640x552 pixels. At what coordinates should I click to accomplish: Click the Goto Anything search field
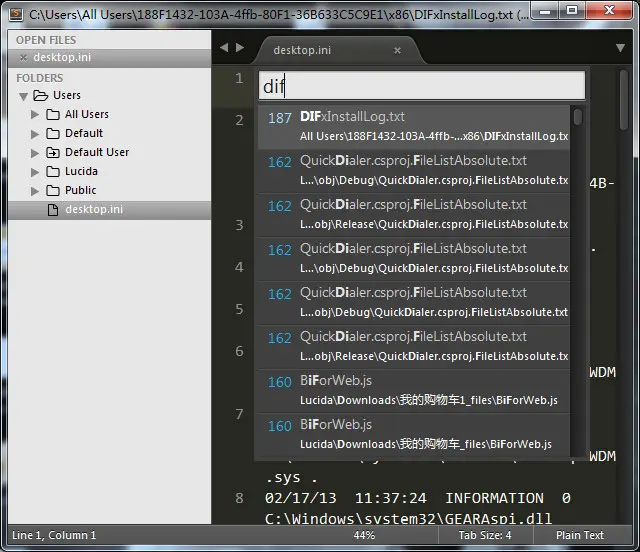pos(422,86)
